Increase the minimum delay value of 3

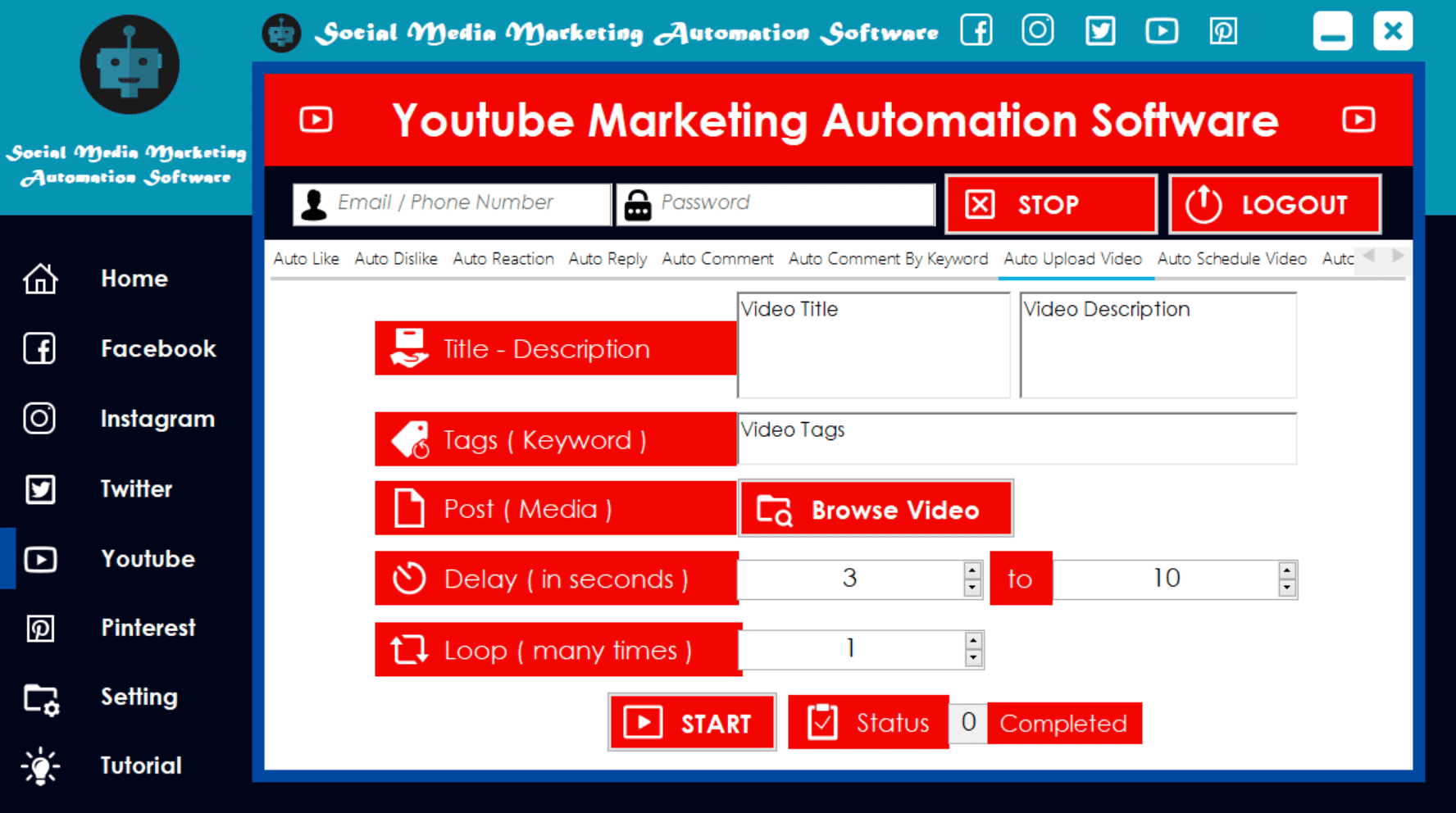pos(972,570)
